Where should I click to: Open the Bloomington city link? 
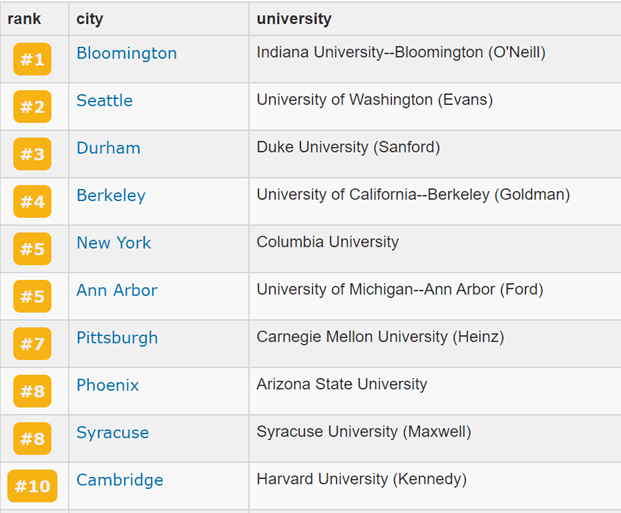(127, 53)
